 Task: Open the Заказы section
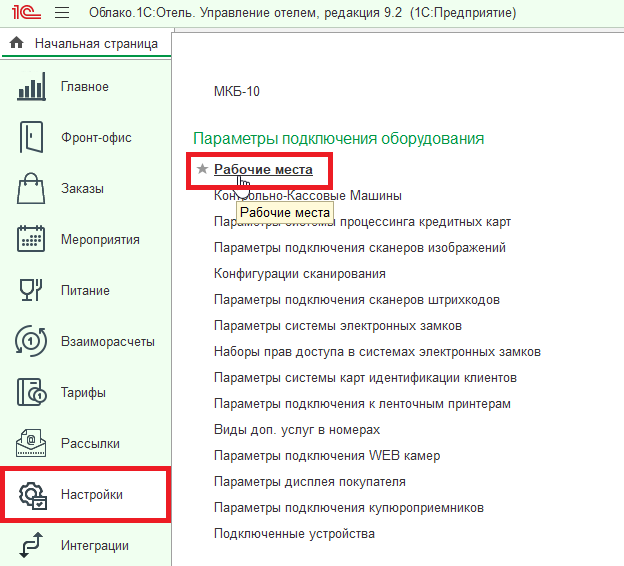coord(82,188)
